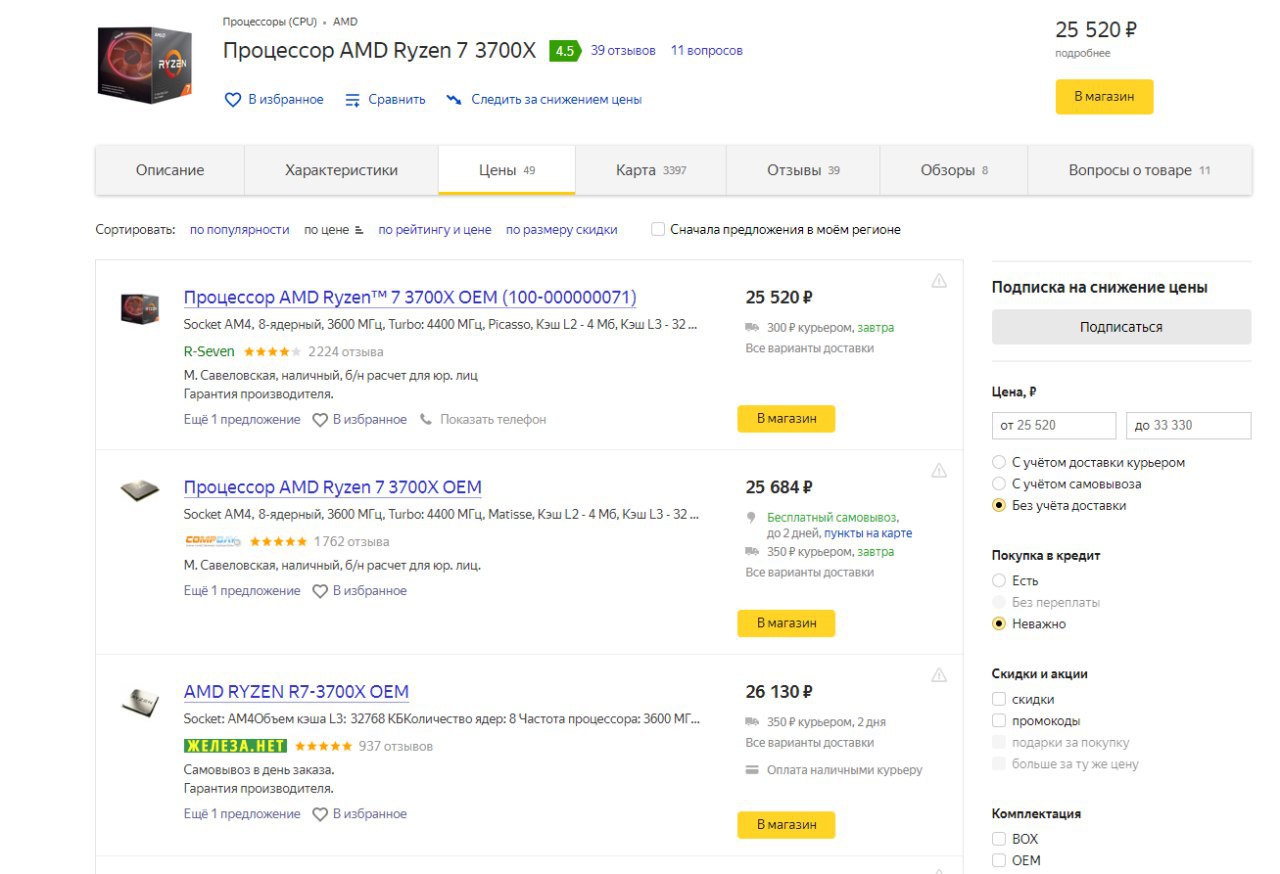Click 'подробнее' under top price
Image resolution: width=1280 pixels, height=874 pixels.
pos(1083,54)
